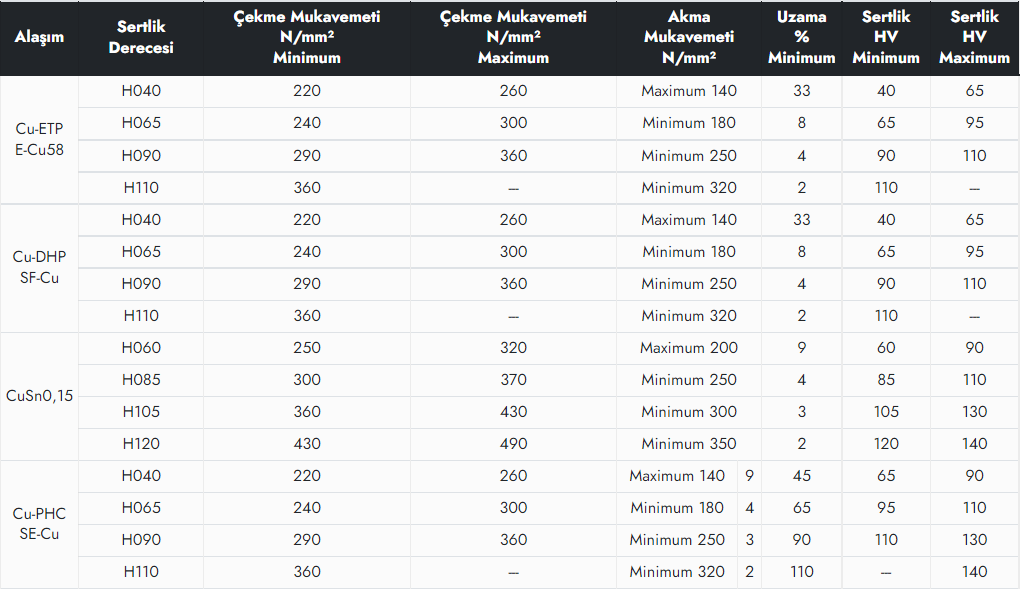Select the CuSn0,15 alloy cell

[x=39, y=396]
